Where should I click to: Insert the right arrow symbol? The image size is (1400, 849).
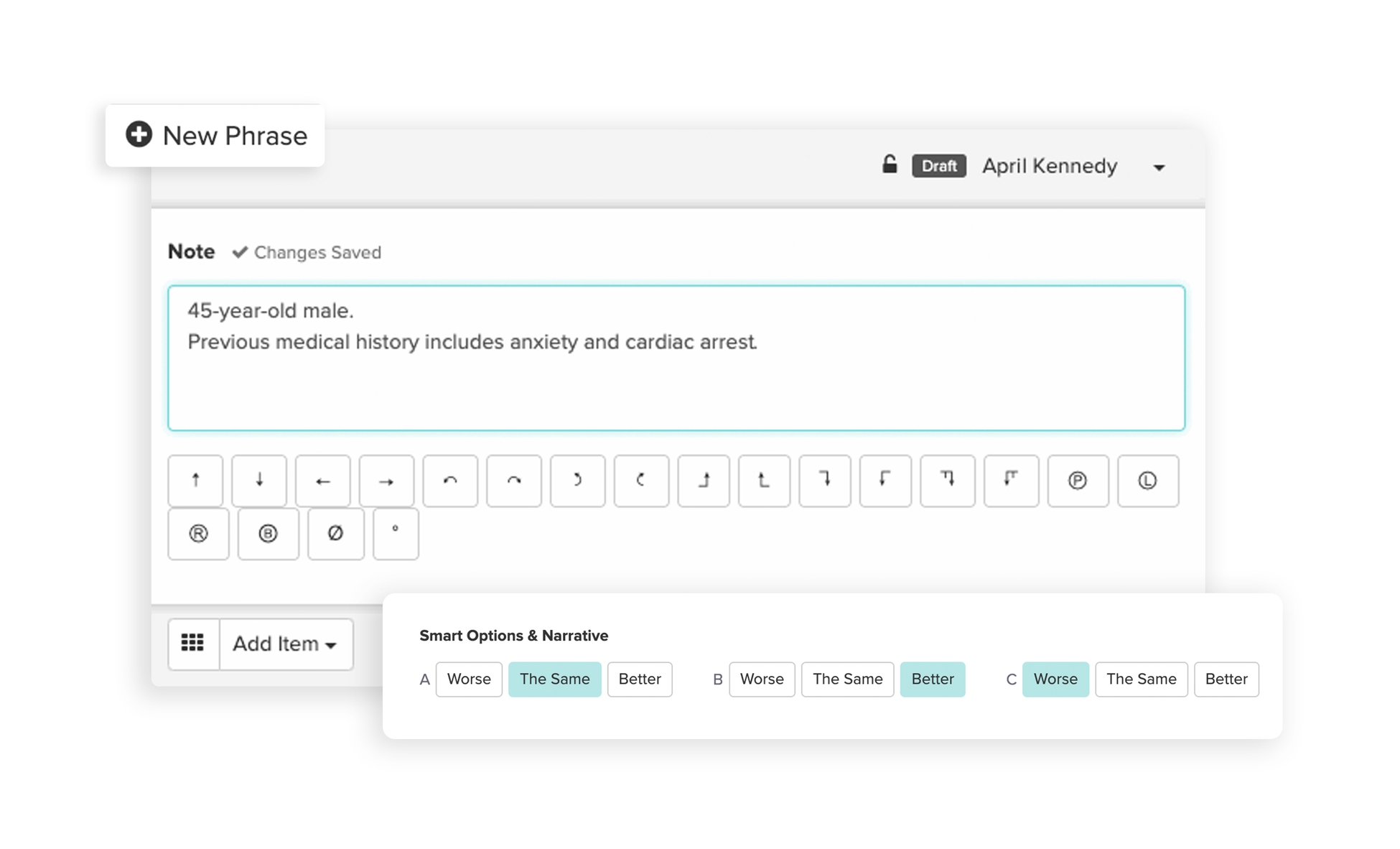tap(386, 481)
